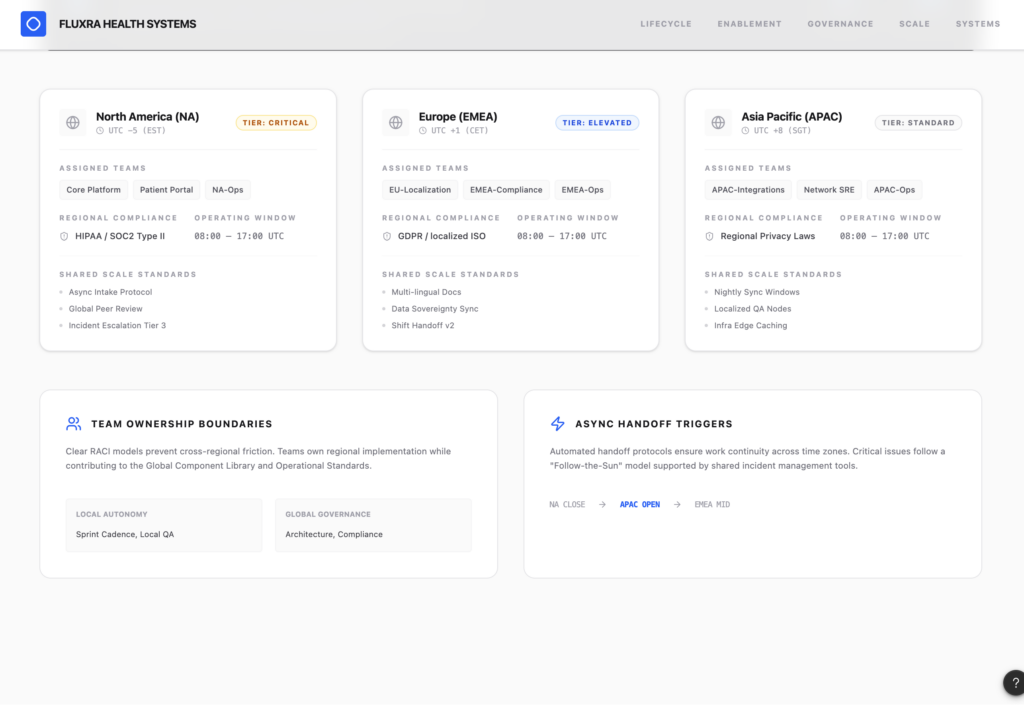Click the people icon of Team Ownership Boundaries
This screenshot has height=705, width=1024.
pos(74,424)
